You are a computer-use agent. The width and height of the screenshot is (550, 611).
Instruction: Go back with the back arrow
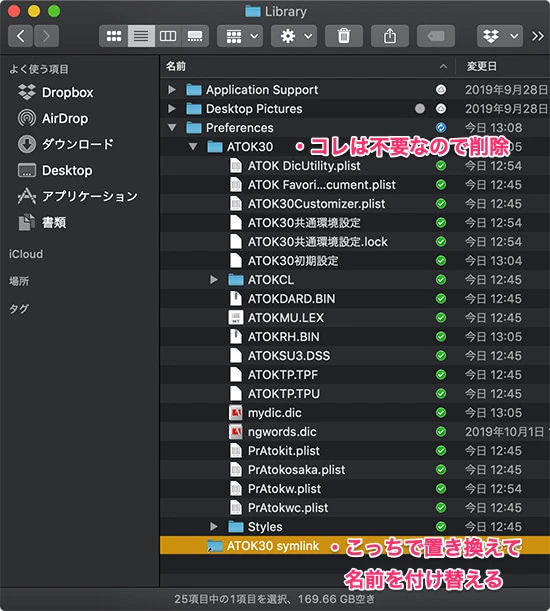[x=20, y=36]
